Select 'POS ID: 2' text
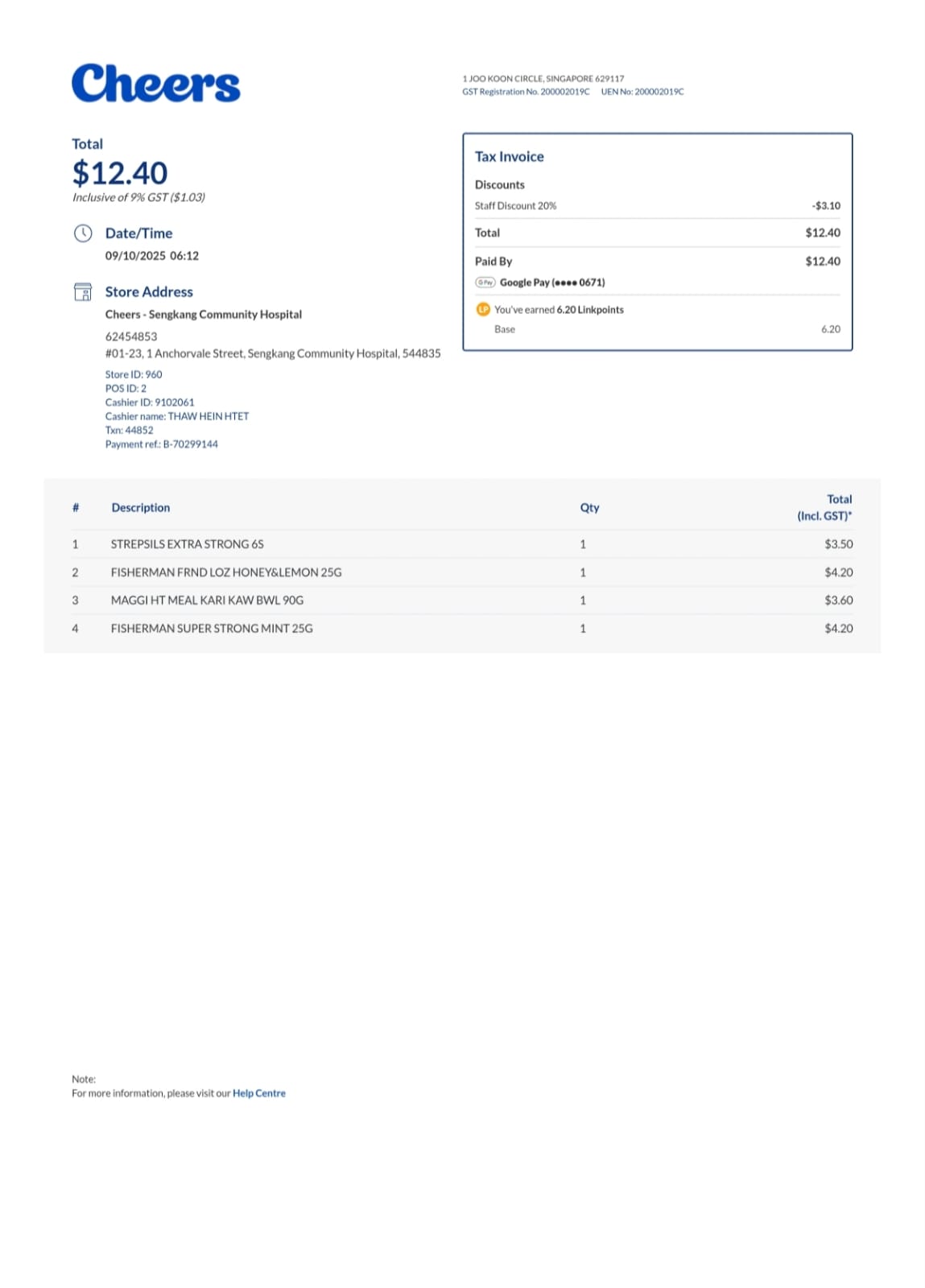The height and width of the screenshot is (1288, 925). [x=126, y=388]
